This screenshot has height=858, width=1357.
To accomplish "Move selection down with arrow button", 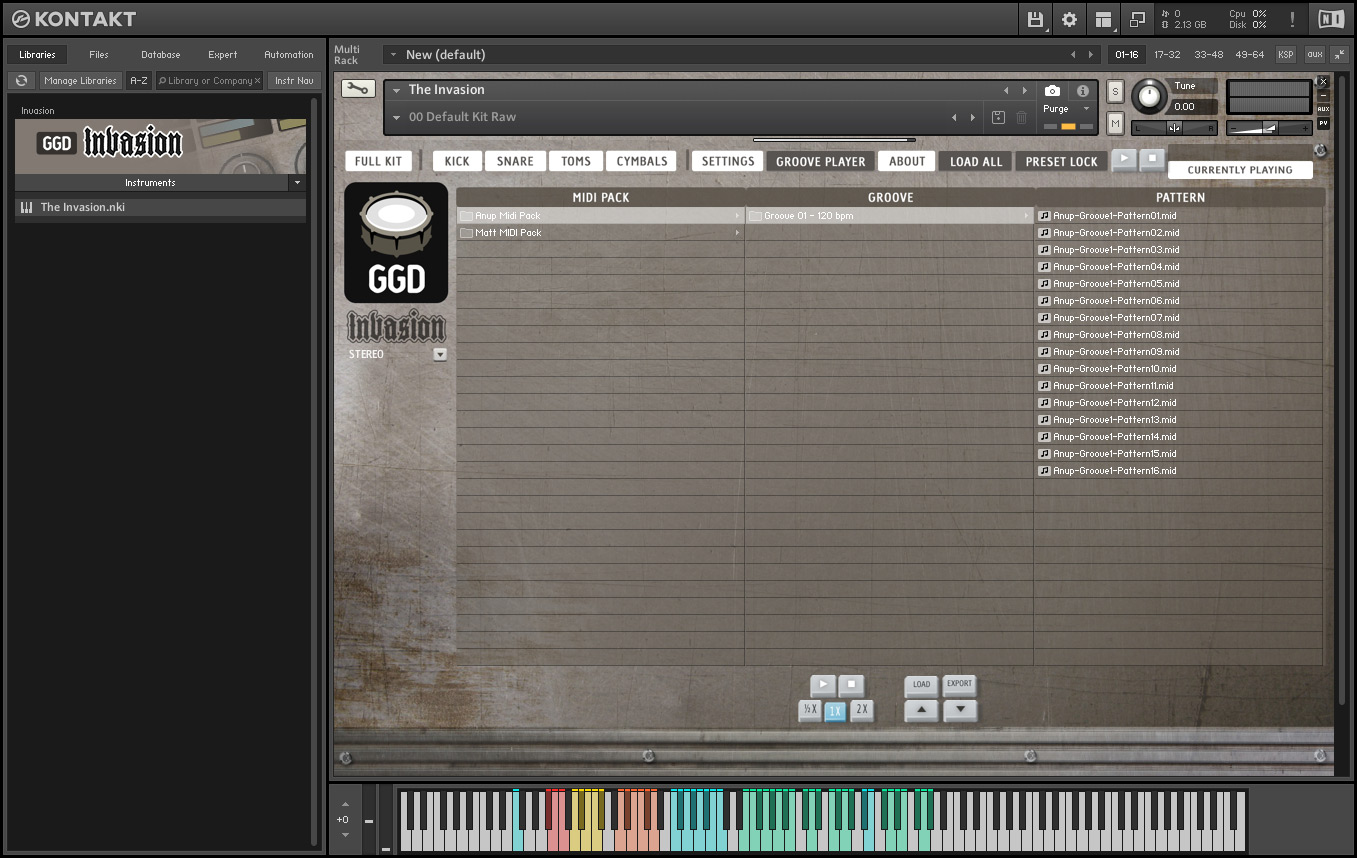I will 960,711.
